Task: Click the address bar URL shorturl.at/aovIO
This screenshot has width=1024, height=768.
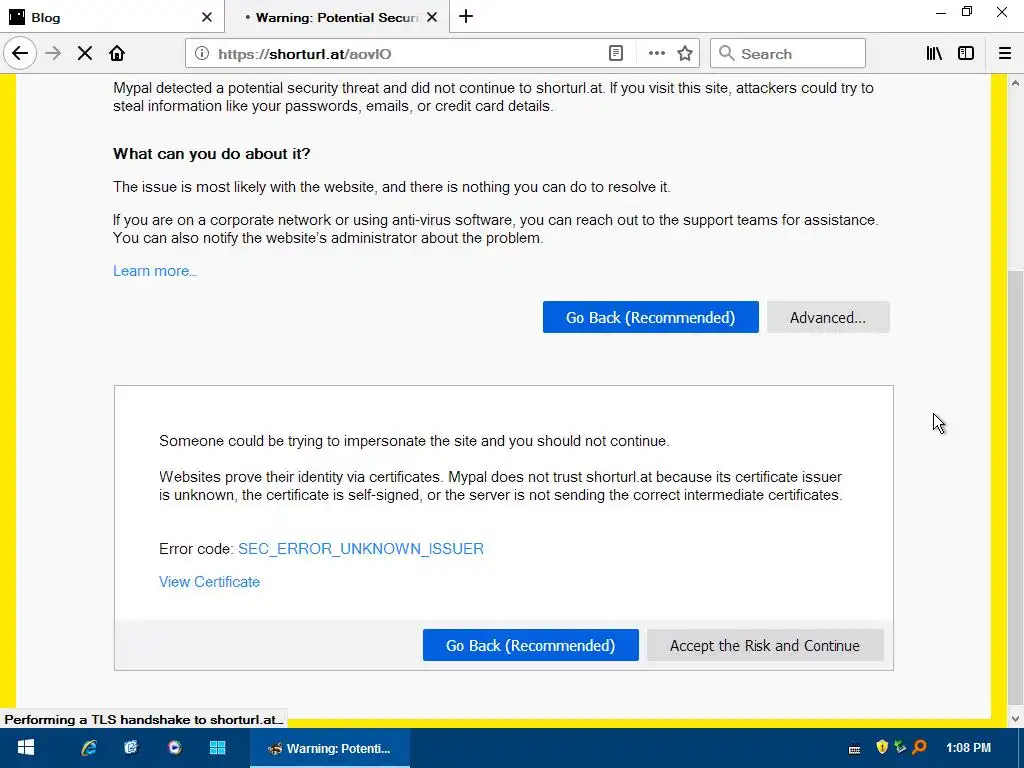Action: tap(304, 54)
